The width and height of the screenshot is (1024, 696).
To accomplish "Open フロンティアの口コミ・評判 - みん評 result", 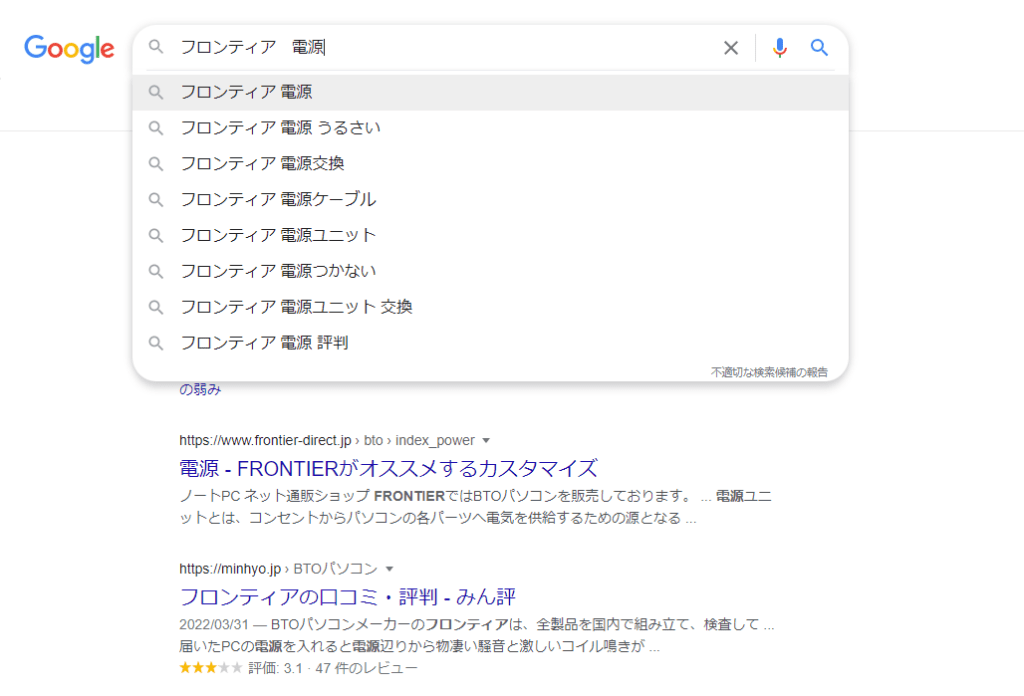I will 347,597.
